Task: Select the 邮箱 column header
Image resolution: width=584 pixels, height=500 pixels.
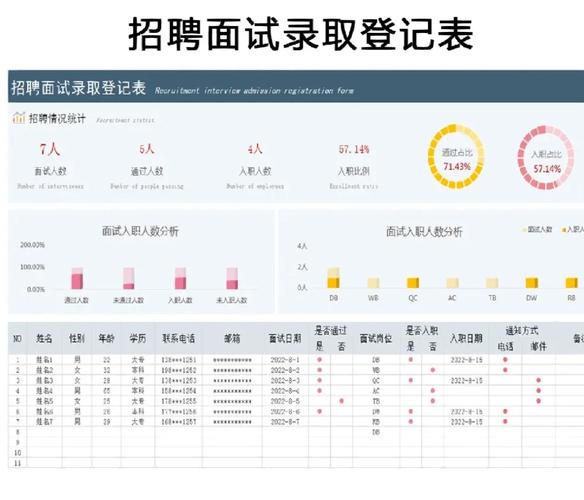Action: click(x=232, y=338)
